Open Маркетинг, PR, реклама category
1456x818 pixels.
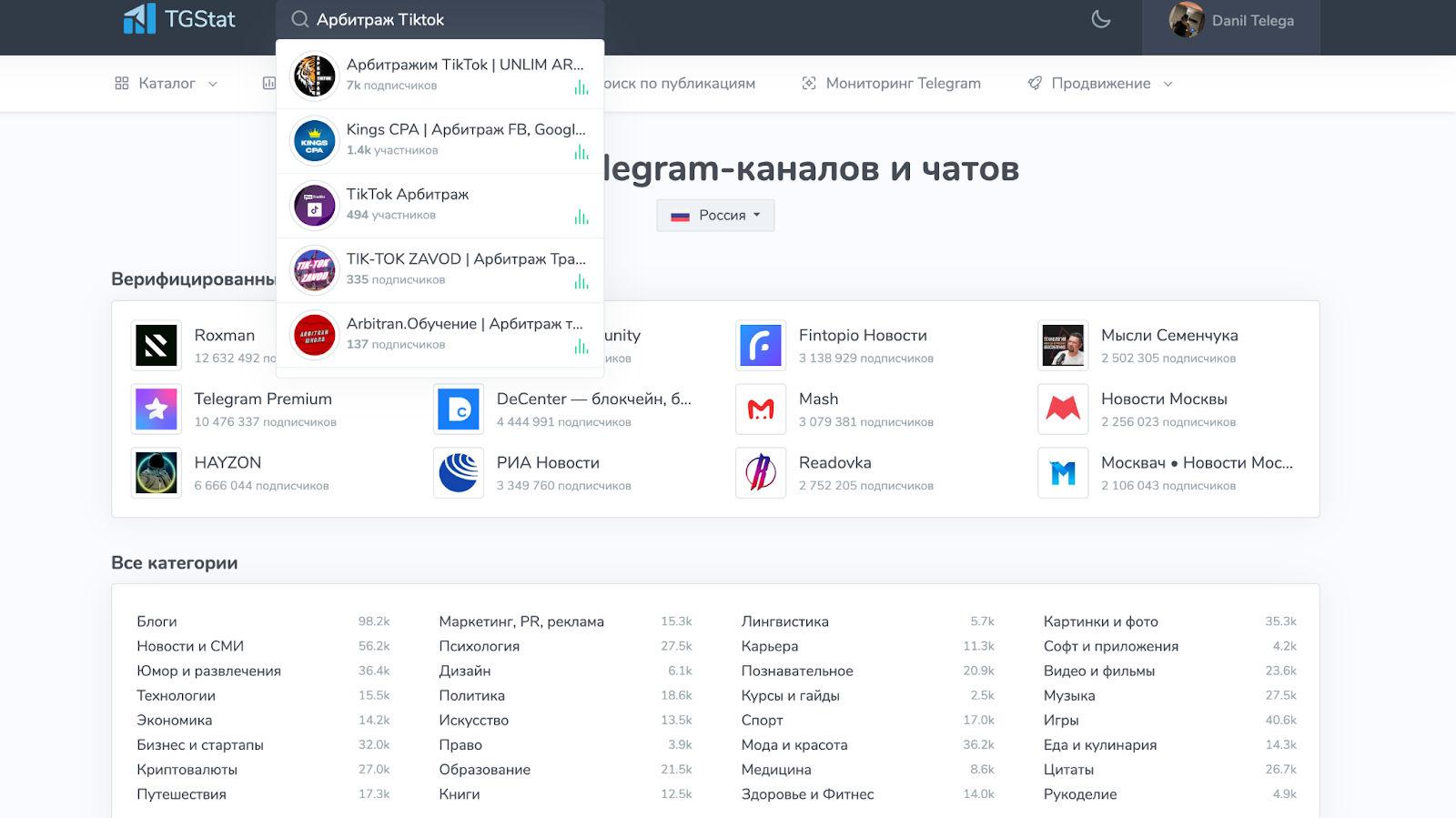(x=521, y=621)
